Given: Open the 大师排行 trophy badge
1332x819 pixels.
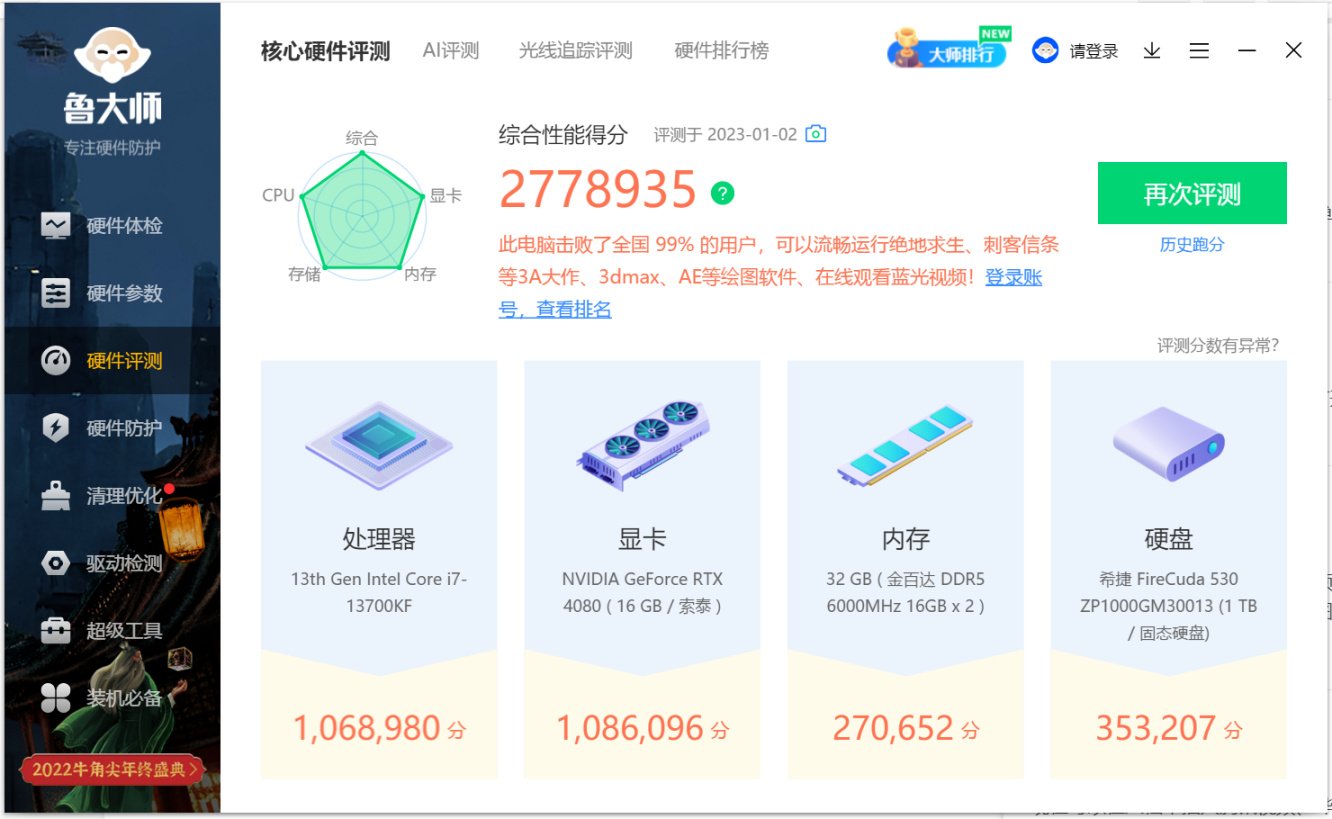Looking at the screenshot, I should point(947,49).
